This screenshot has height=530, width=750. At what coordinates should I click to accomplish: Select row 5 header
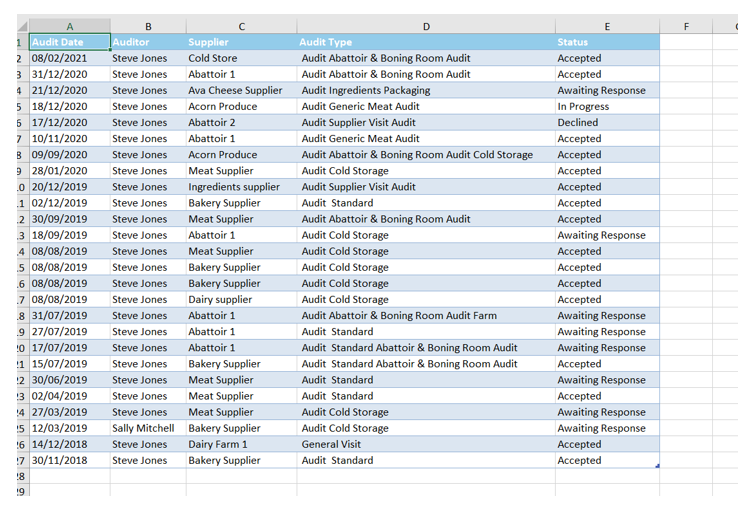22,106
